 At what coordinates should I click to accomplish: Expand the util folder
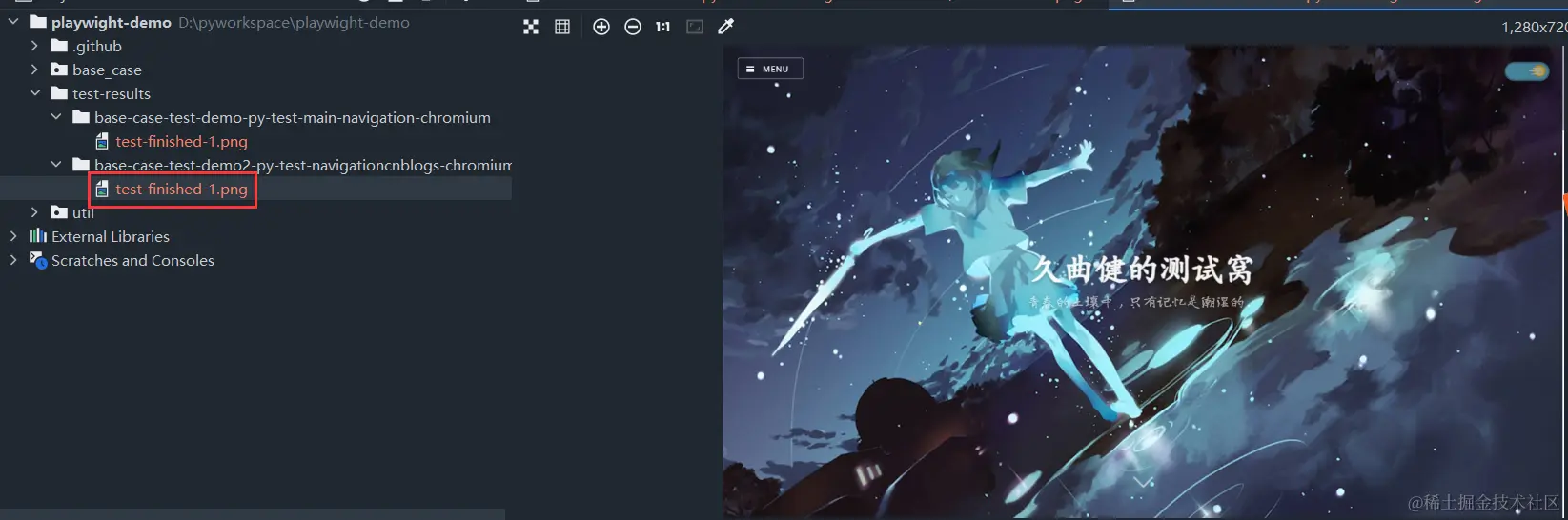coord(34,212)
